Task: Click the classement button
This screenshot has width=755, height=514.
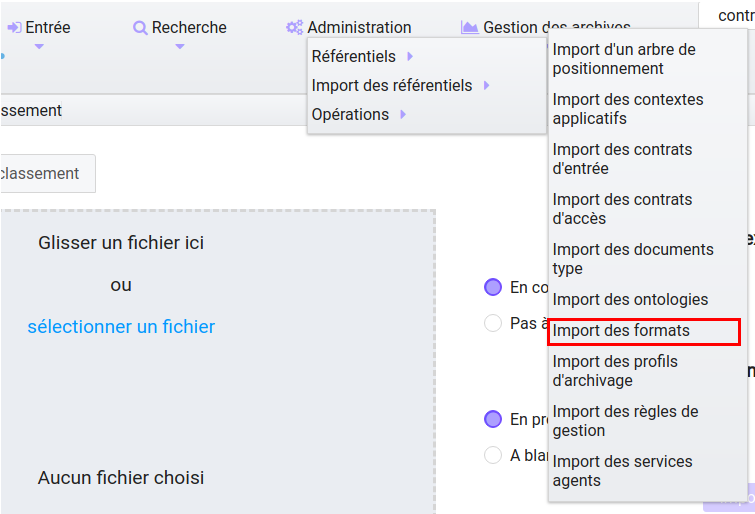Action: click(48, 173)
